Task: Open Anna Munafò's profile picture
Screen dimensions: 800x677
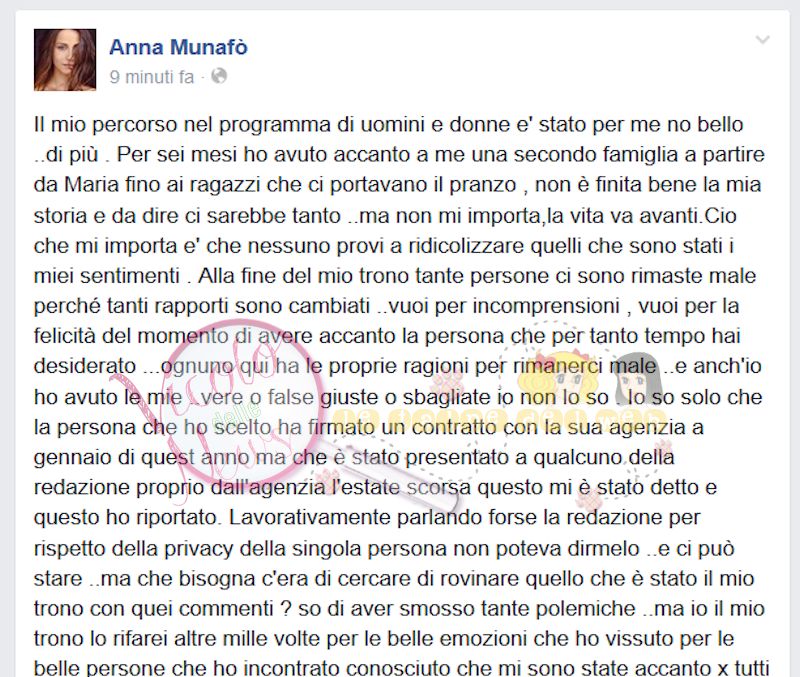Action: (x=65, y=60)
